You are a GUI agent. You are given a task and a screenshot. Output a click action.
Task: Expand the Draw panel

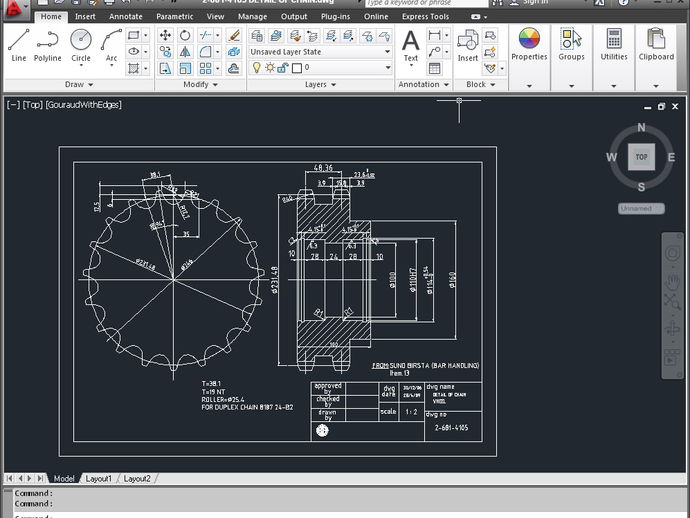coord(79,84)
